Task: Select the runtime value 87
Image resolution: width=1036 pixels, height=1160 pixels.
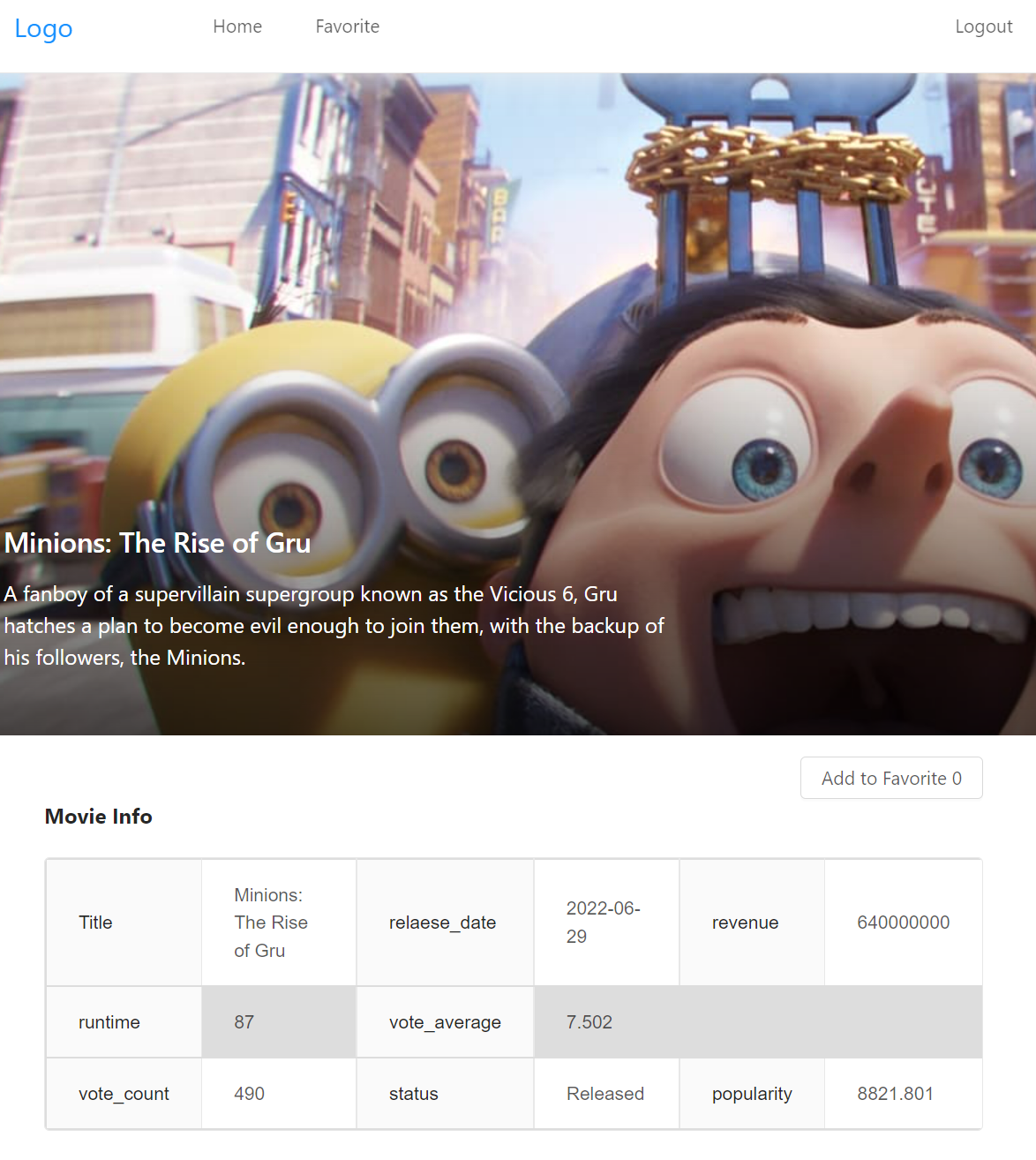Action: tap(279, 1022)
